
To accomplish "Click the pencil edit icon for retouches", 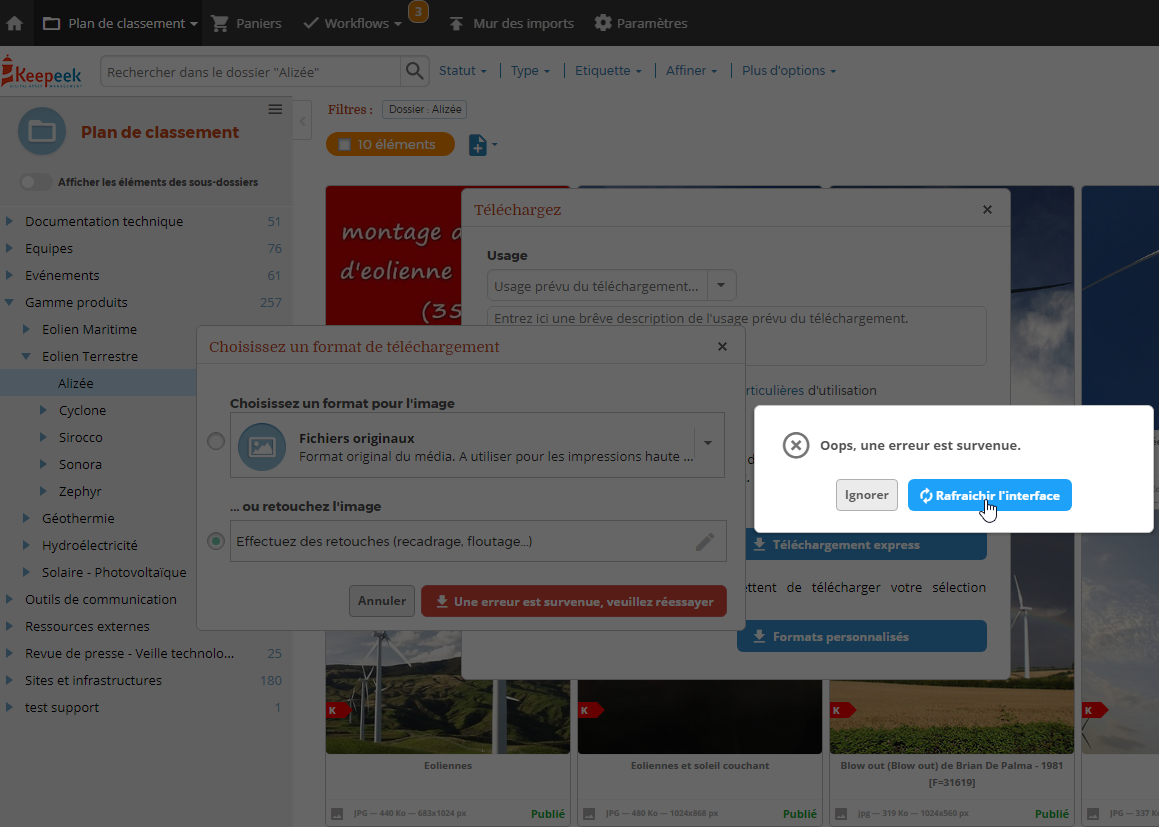I will coord(704,542).
